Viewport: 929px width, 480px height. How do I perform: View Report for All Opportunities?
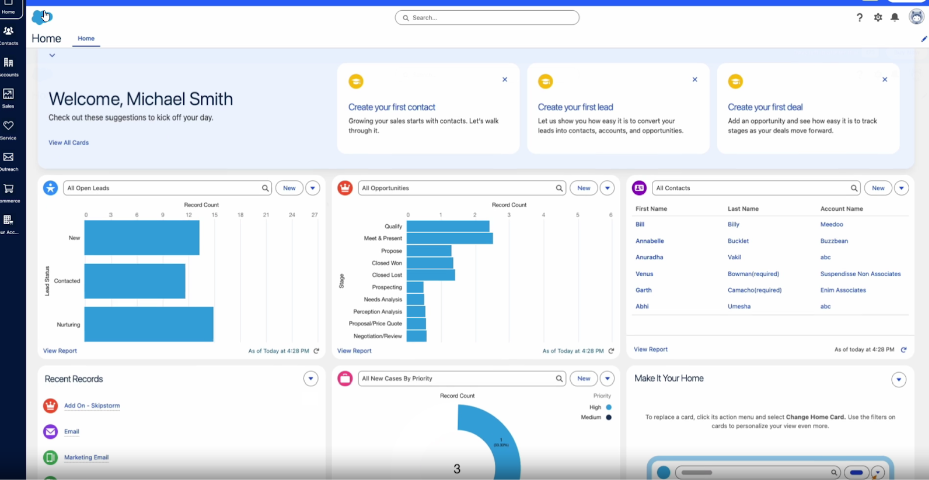(x=354, y=351)
